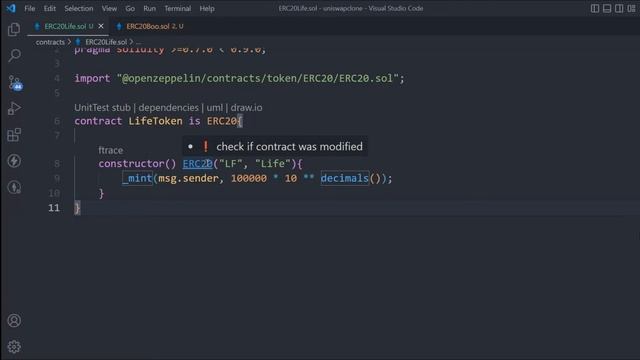Click the uml code lens

pyautogui.click(x=214, y=108)
